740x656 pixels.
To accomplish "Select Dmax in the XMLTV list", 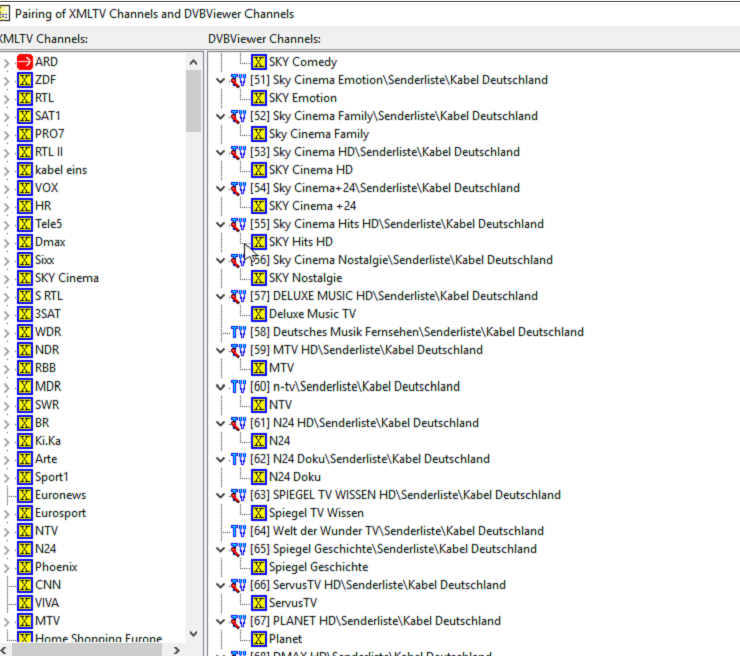I will point(50,242).
